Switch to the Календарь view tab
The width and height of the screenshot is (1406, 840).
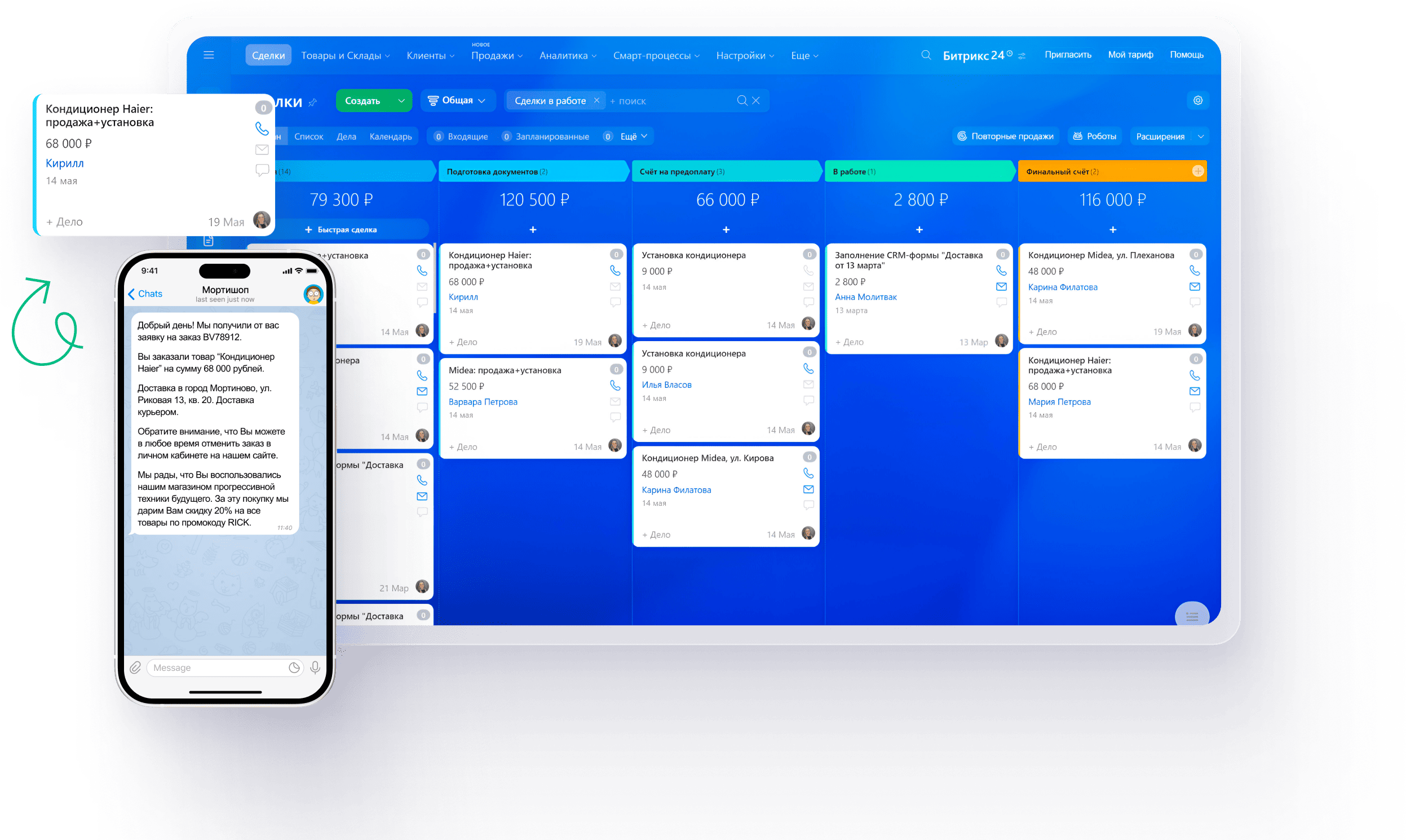(x=390, y=136)
